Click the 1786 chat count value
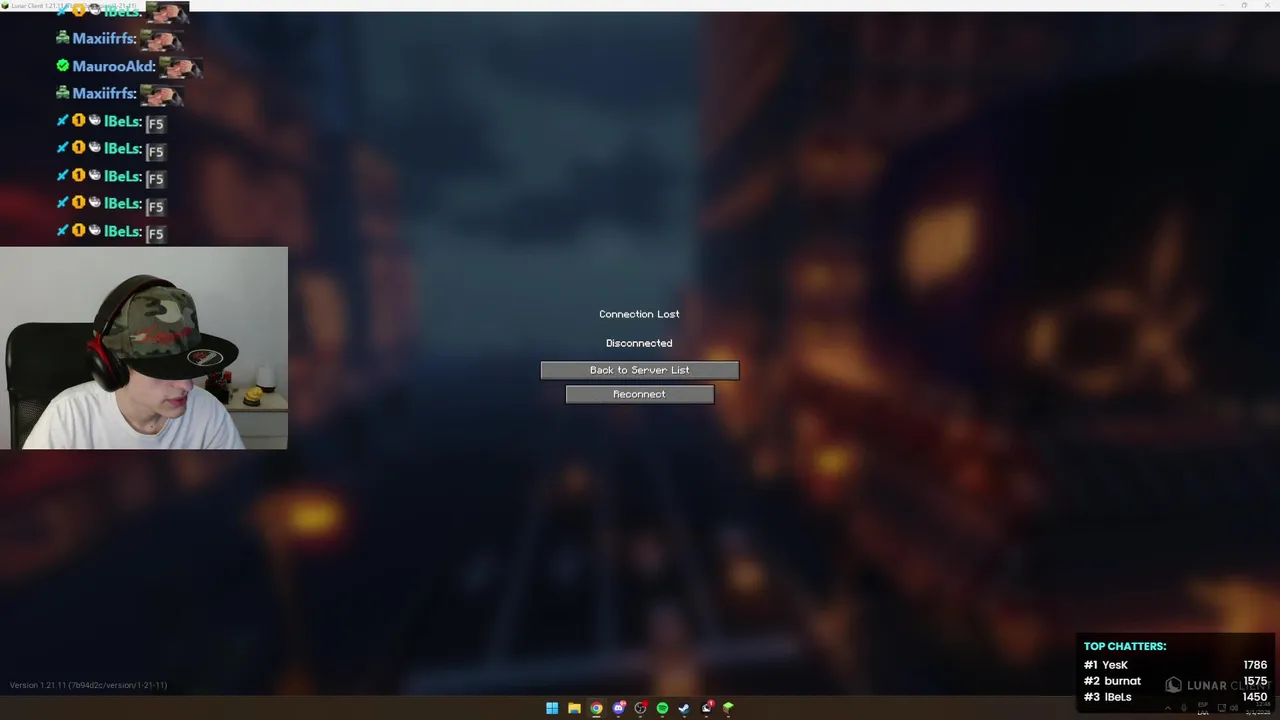Screen dimensions: 1280x720 (x=1255, y=665)
